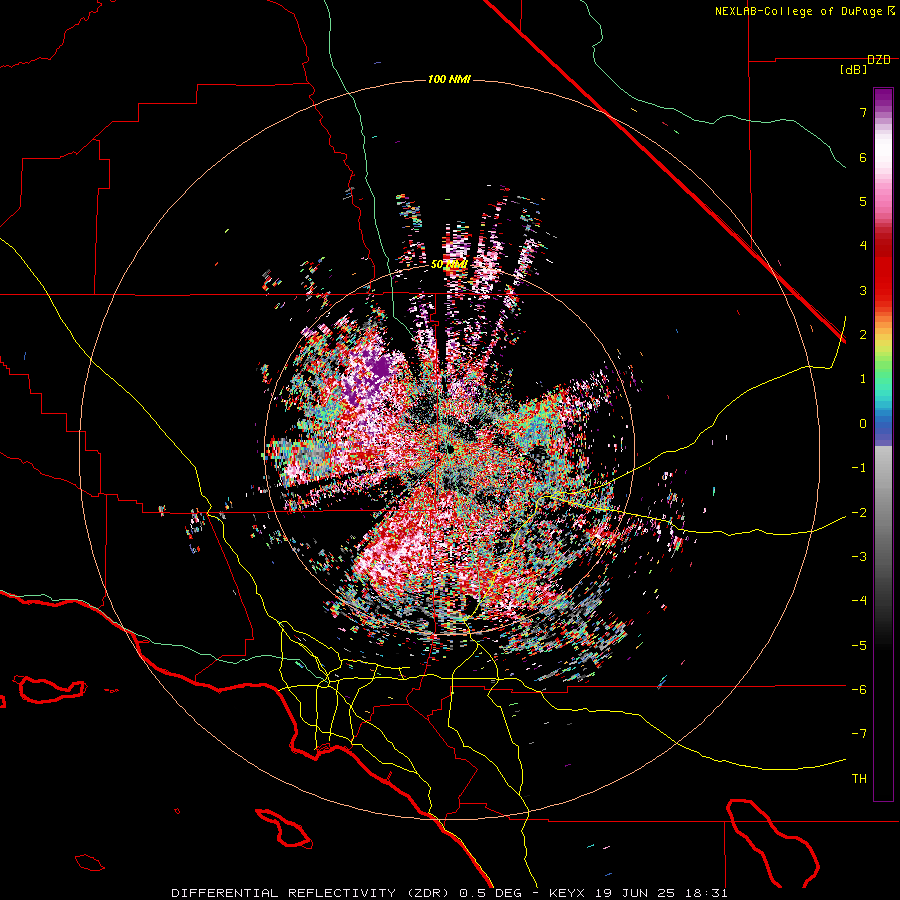The width and height of the screenshot is (900, 900).
Task: Click the 100 NMI range ring label
Action: point(449,79)
